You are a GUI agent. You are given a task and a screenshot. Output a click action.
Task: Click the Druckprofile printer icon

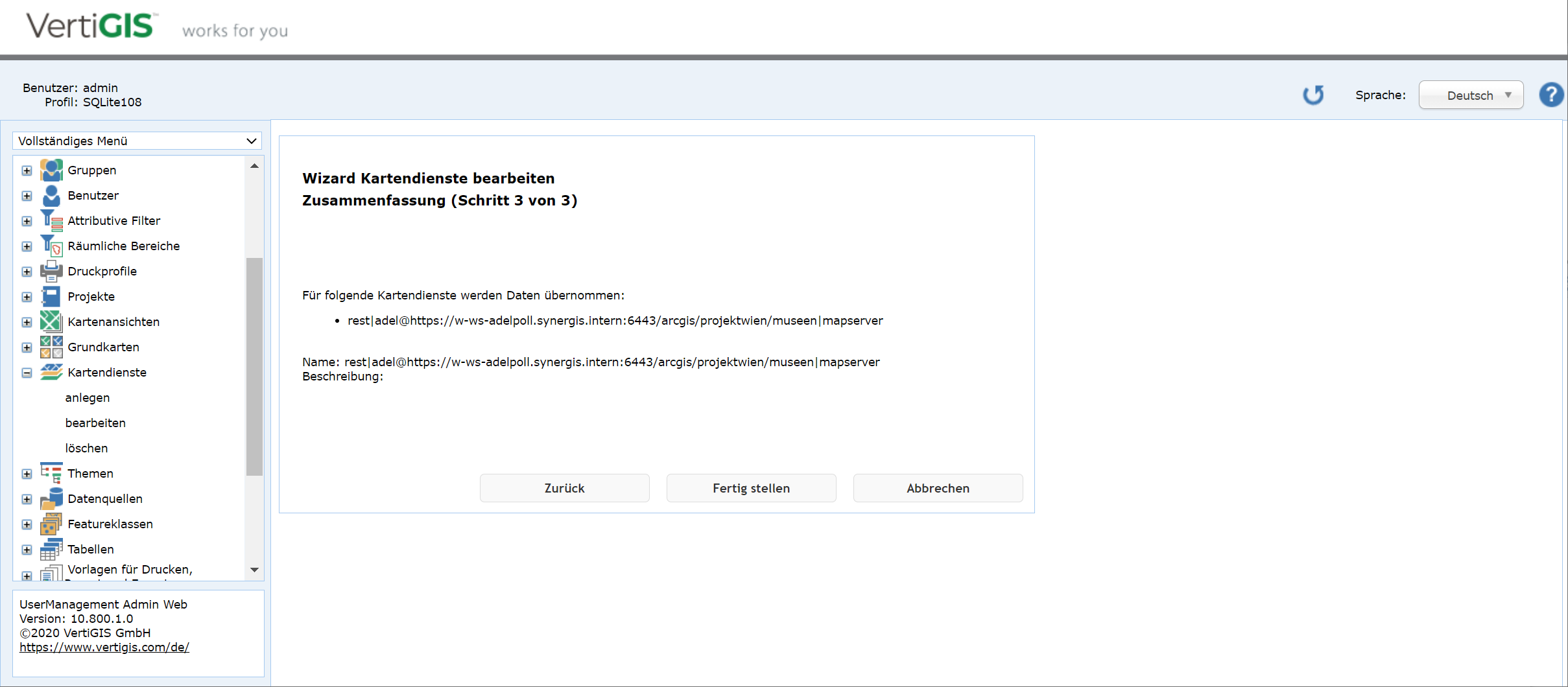(51, 271)
